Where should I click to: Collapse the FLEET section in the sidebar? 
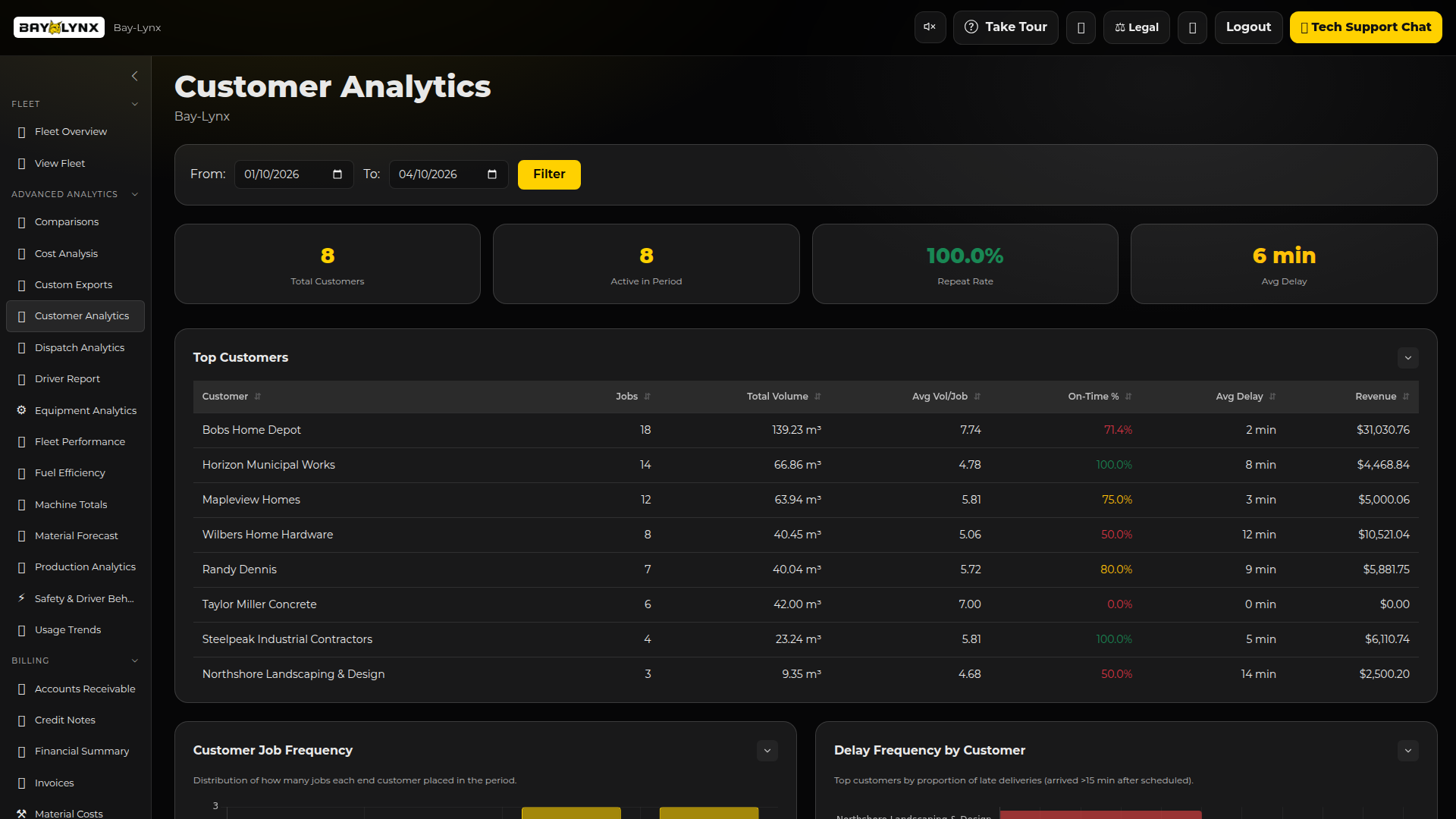point(135,104)
